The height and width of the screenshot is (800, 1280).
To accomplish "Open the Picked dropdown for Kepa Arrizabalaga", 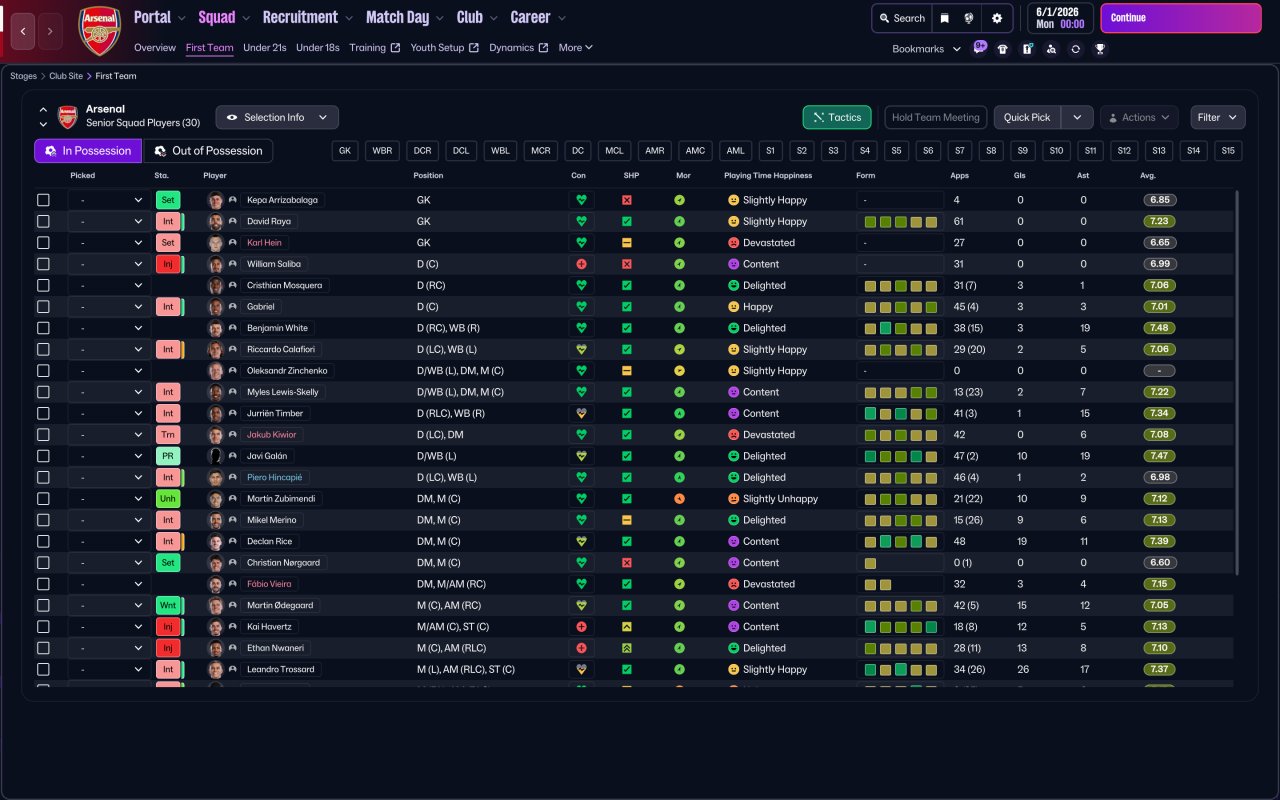I will click(110, 200).
